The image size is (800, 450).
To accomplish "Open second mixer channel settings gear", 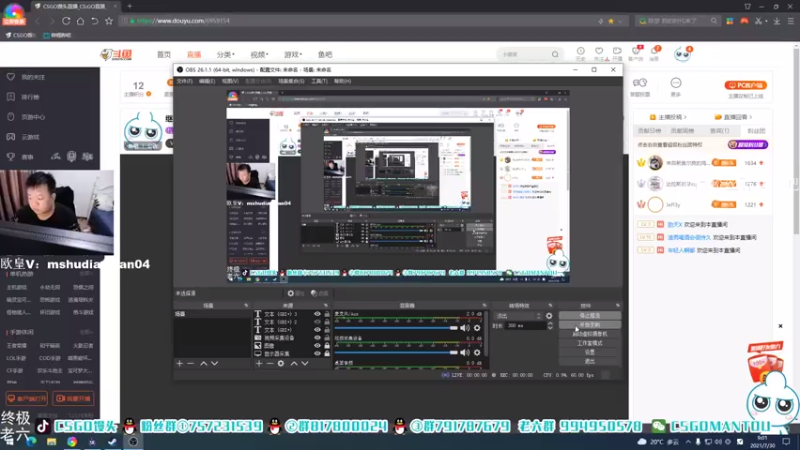I will coord(477,353).
